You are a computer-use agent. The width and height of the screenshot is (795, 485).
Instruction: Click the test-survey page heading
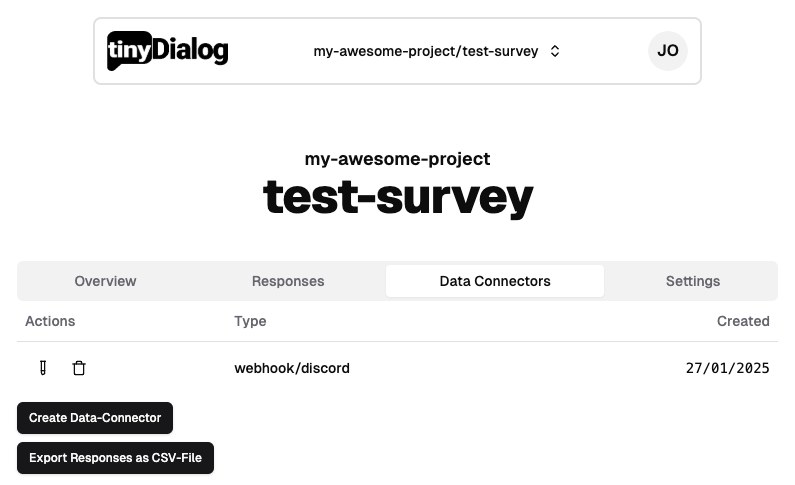[398, 198]
